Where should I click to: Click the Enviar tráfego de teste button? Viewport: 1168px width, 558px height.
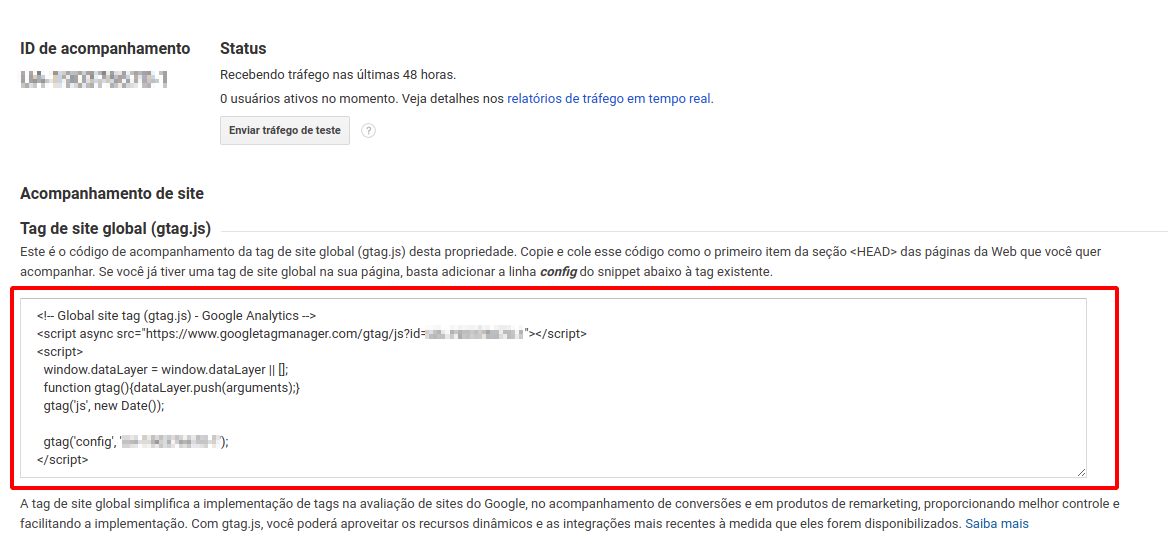[x=285, y=130]
